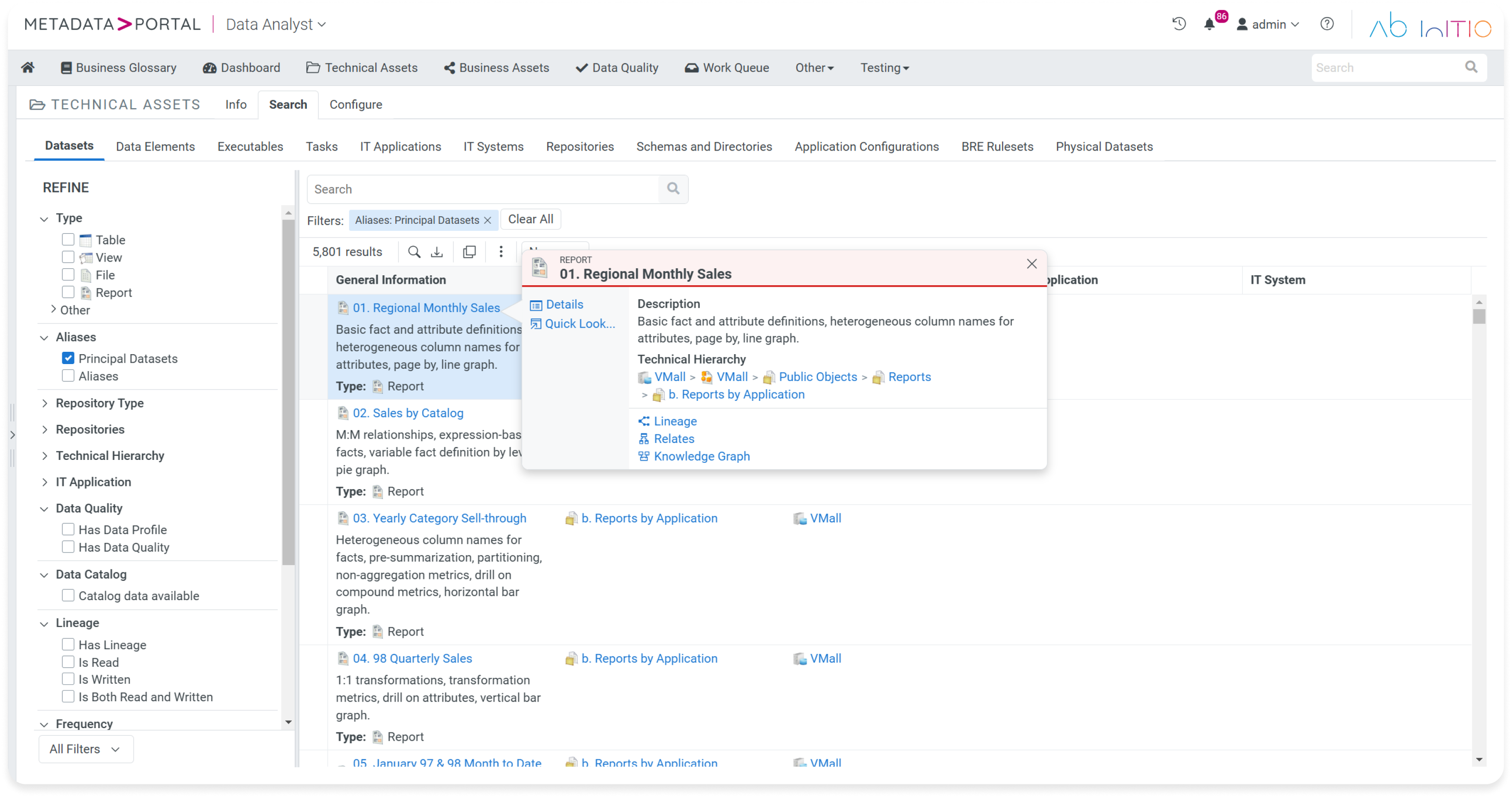Check the View type checkbox
Viewport: 1512px width, 798px height.
click(x=68, y=257)
